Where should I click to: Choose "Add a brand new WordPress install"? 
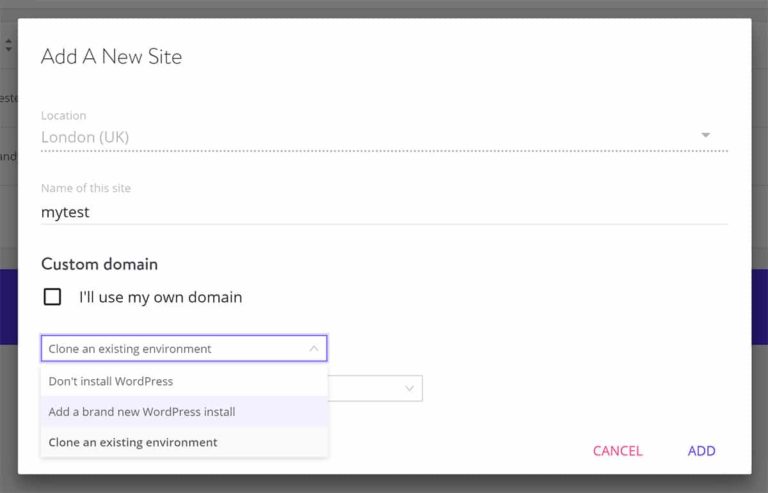point(142,412)
